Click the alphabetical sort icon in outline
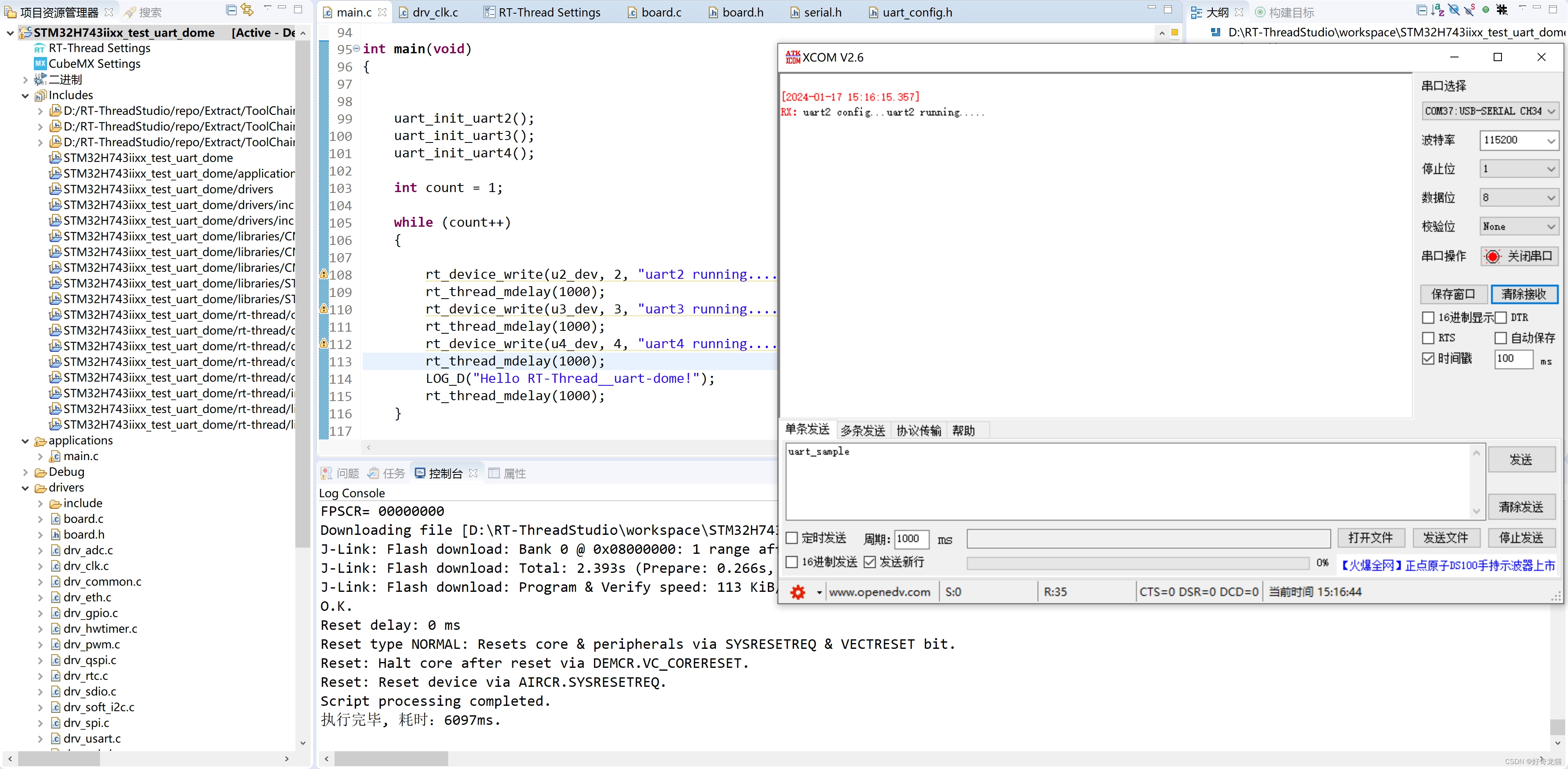The image size is (1568, 769). pos(1437,10)
